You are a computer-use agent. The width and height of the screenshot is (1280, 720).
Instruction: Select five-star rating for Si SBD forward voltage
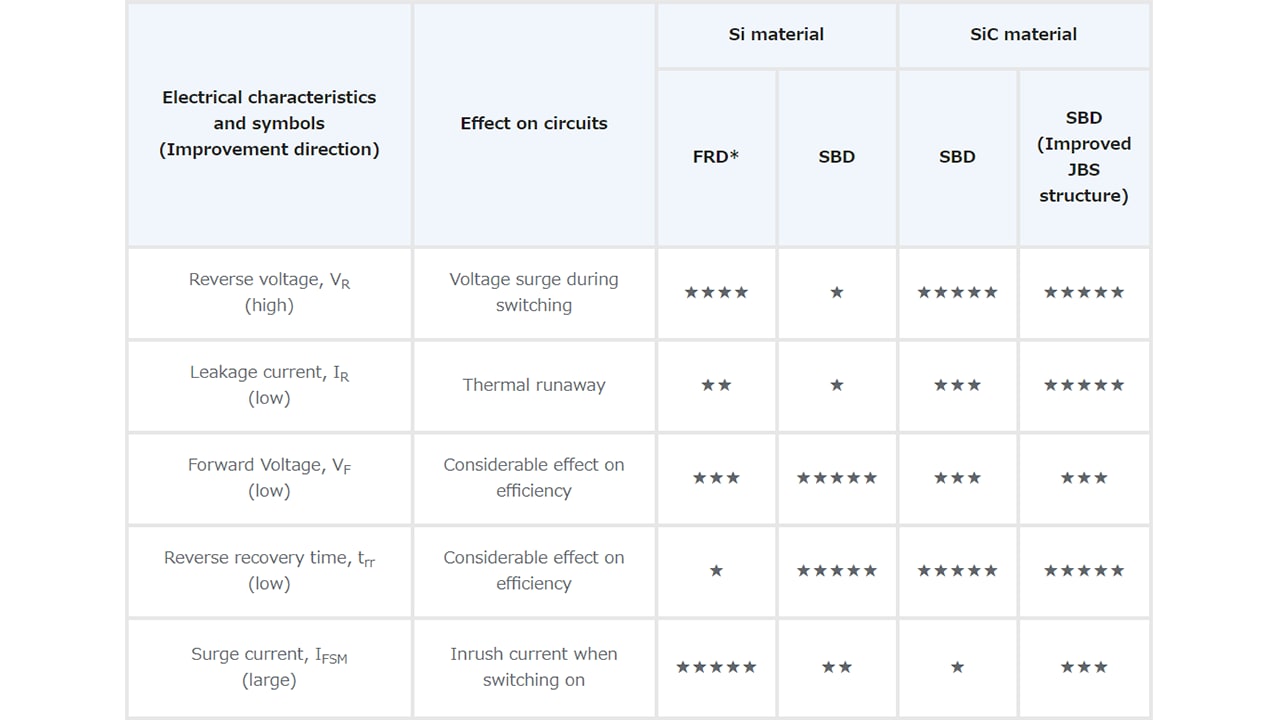837,478
